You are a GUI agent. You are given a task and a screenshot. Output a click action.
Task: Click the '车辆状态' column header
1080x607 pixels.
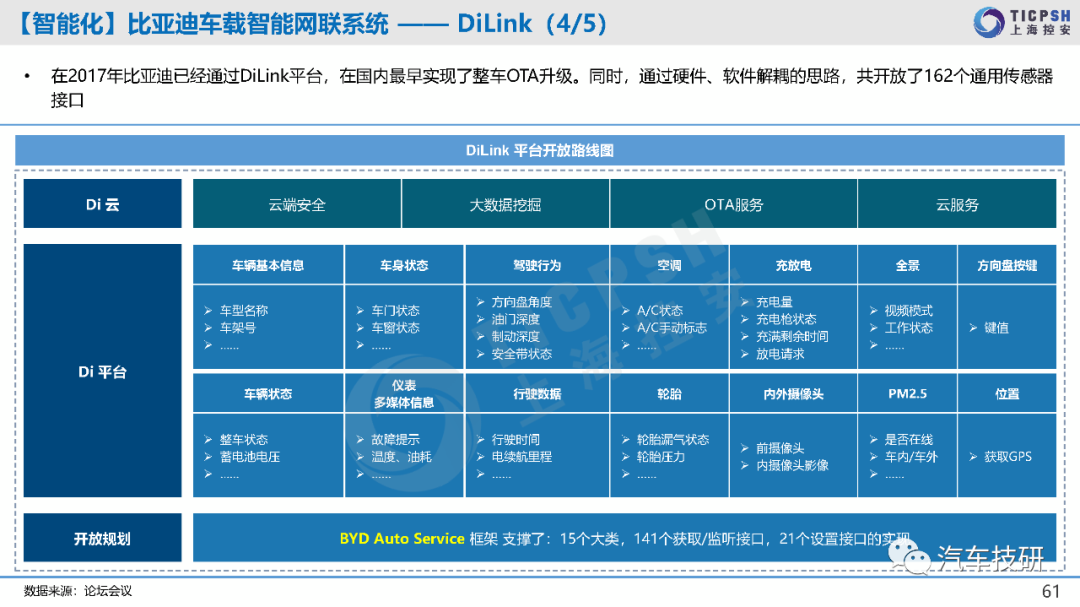click(x=268, y=393)
